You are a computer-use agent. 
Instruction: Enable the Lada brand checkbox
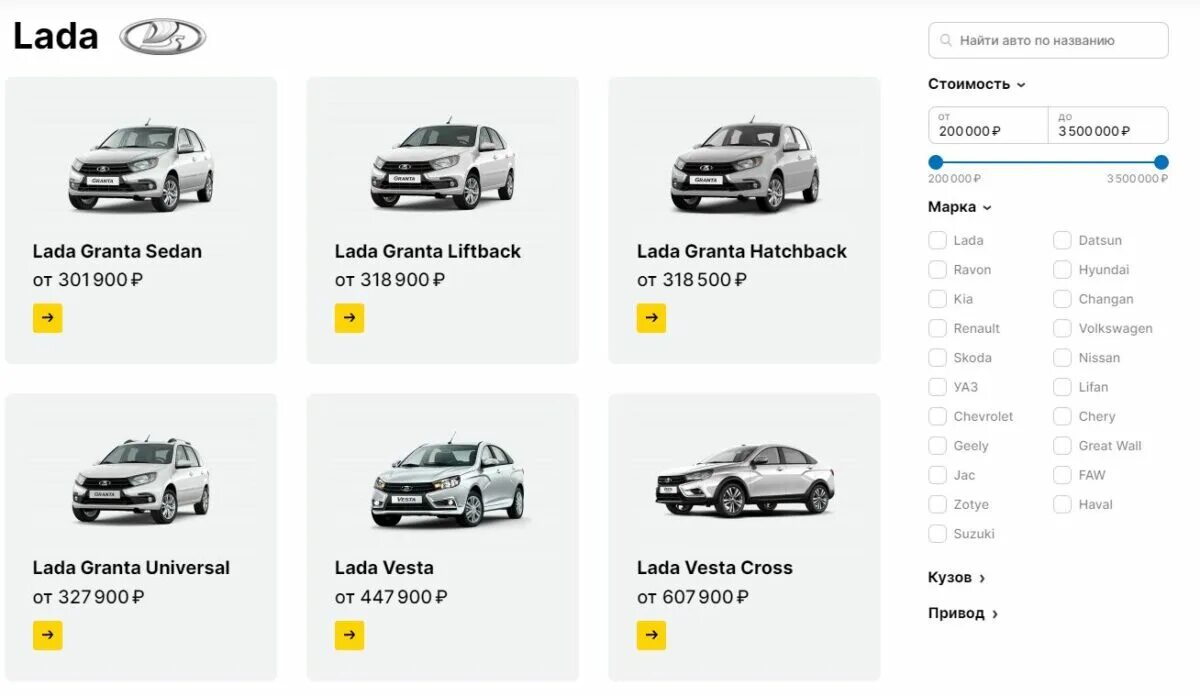click(x=938, y=240)
